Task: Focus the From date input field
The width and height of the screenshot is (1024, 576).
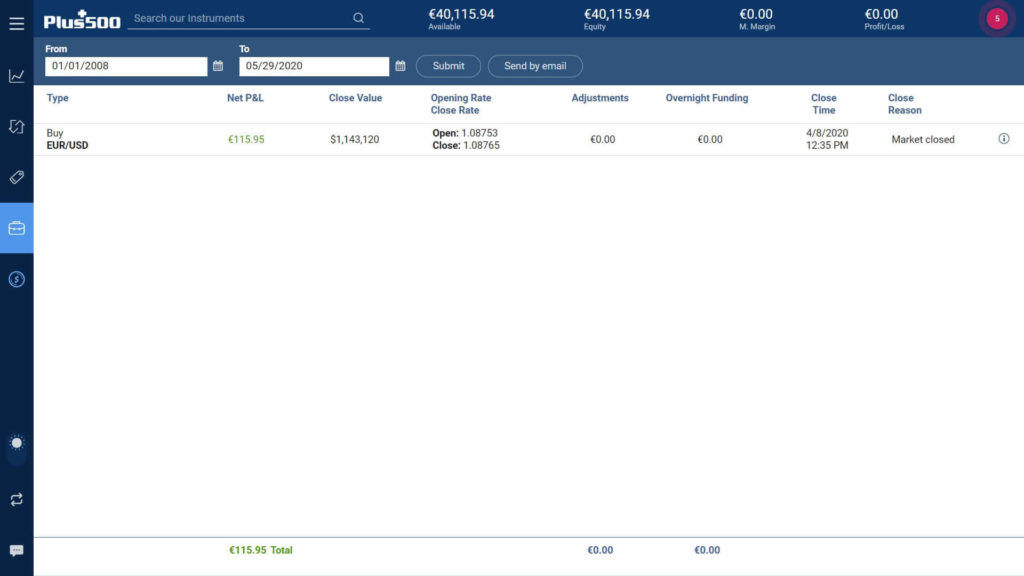Action: coord(126,66)
